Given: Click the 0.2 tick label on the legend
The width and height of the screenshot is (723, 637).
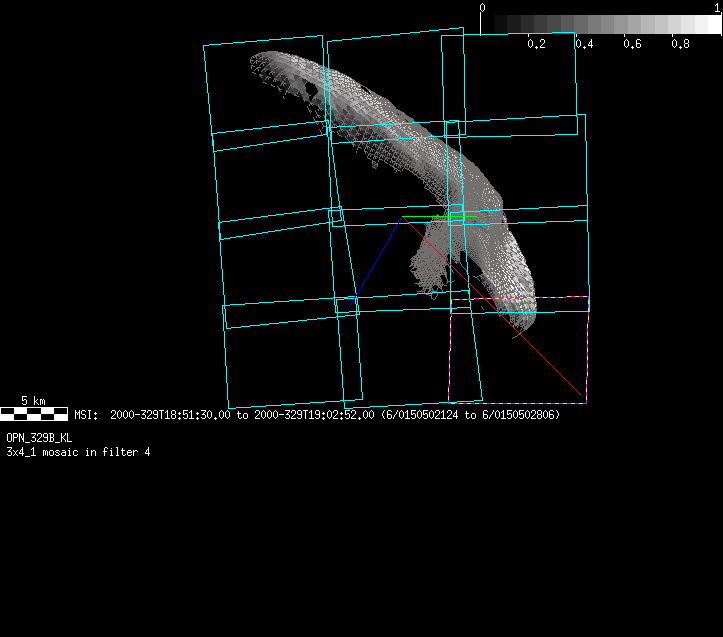Looking at the screenshot, I should pyautogui.click(x=536, y=44).
